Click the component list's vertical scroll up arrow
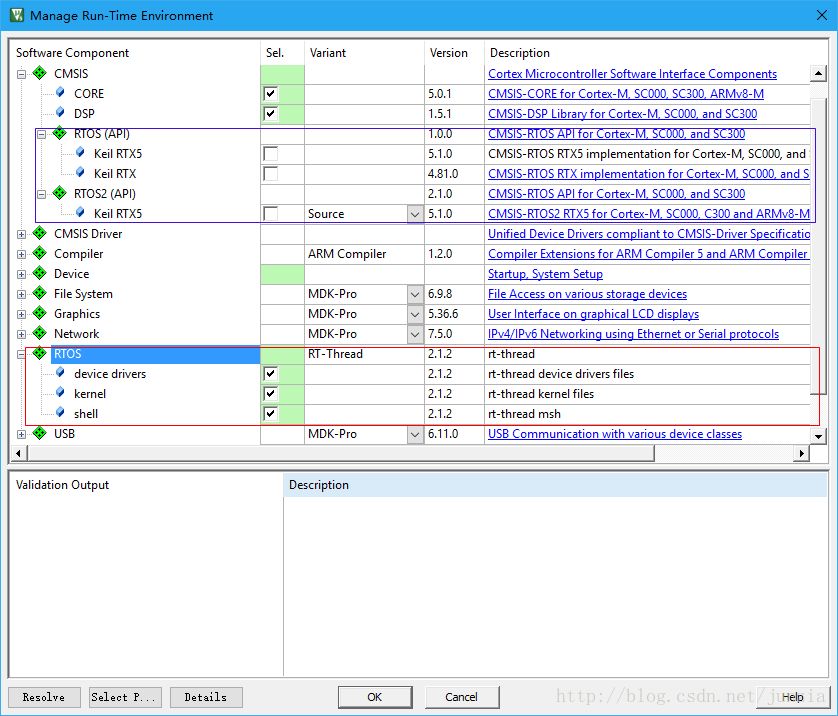This screenshot has height=716, width=838. (x=818, y=74)
